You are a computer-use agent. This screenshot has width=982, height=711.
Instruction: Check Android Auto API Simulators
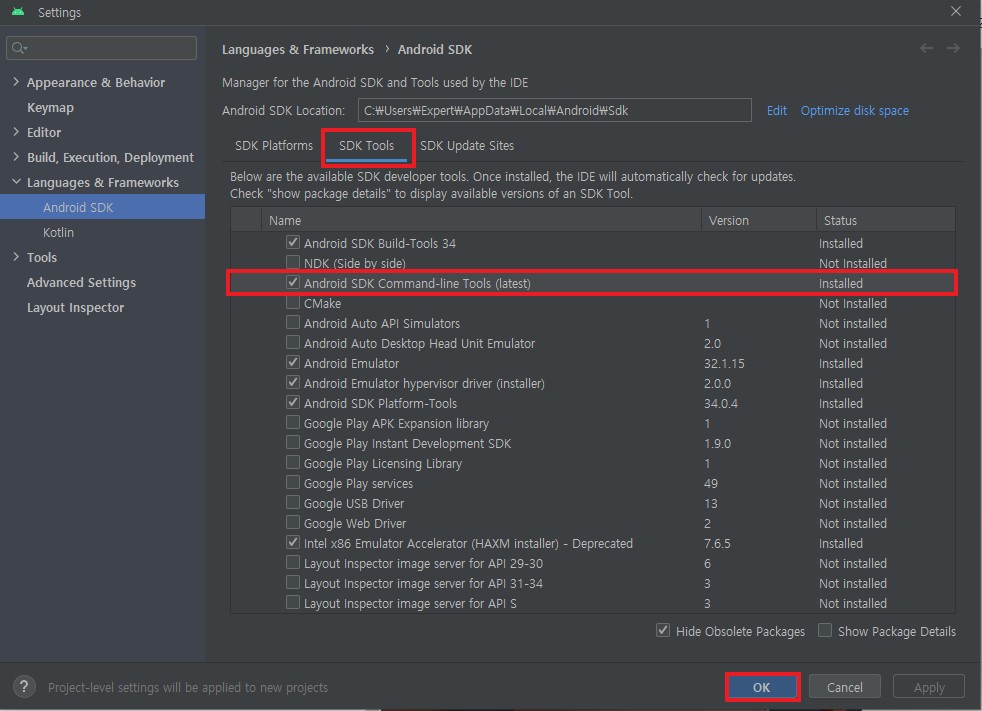292,322
